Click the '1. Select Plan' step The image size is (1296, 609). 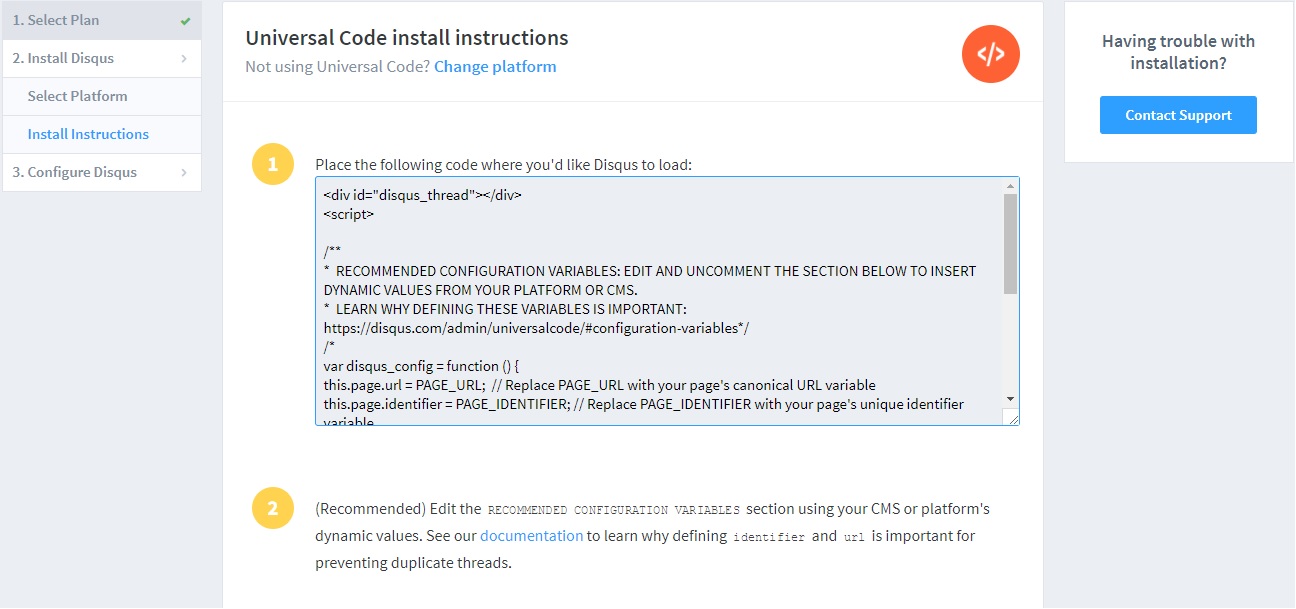click(57, 19)
